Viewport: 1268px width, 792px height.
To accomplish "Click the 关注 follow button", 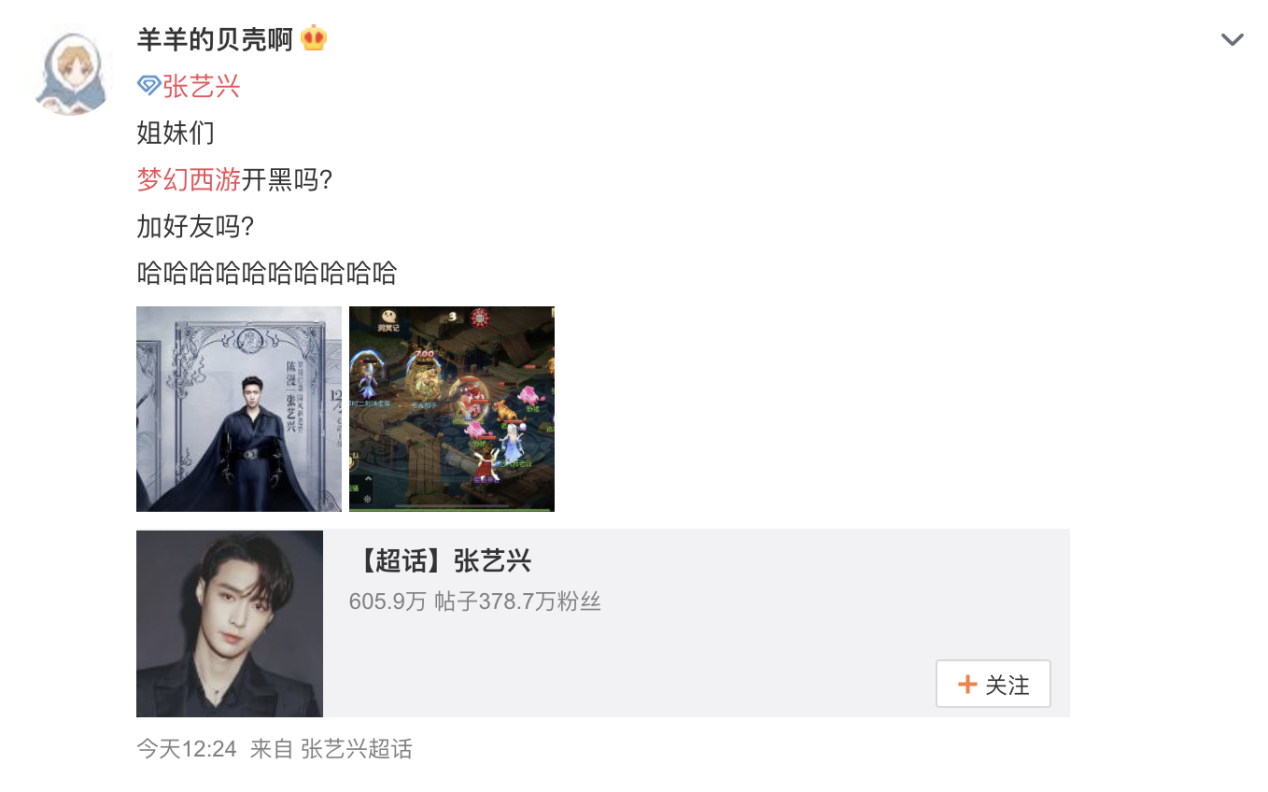I will [x=993, y=684].
